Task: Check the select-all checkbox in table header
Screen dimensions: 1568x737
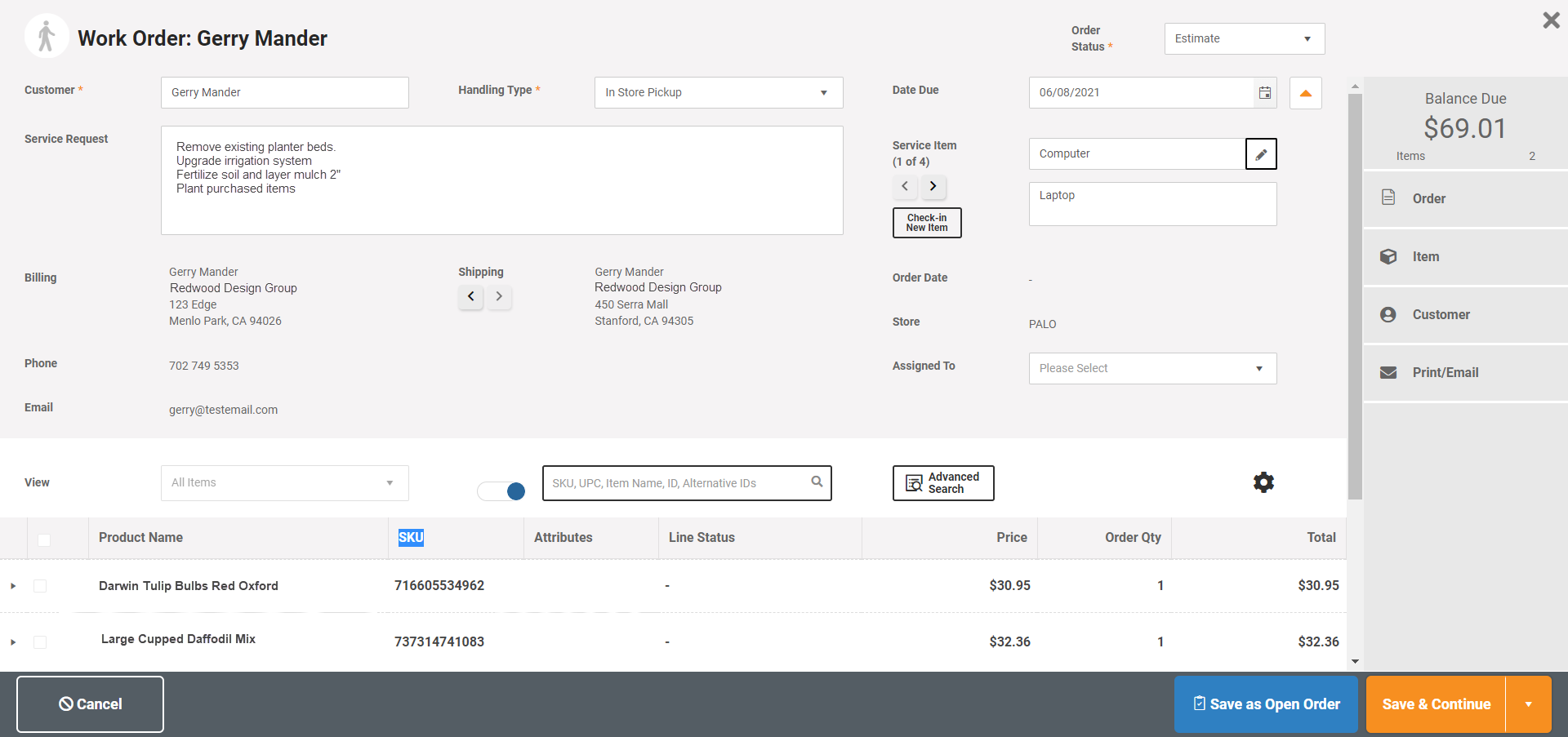Action: pyautogui.click(x=44, y=539)
